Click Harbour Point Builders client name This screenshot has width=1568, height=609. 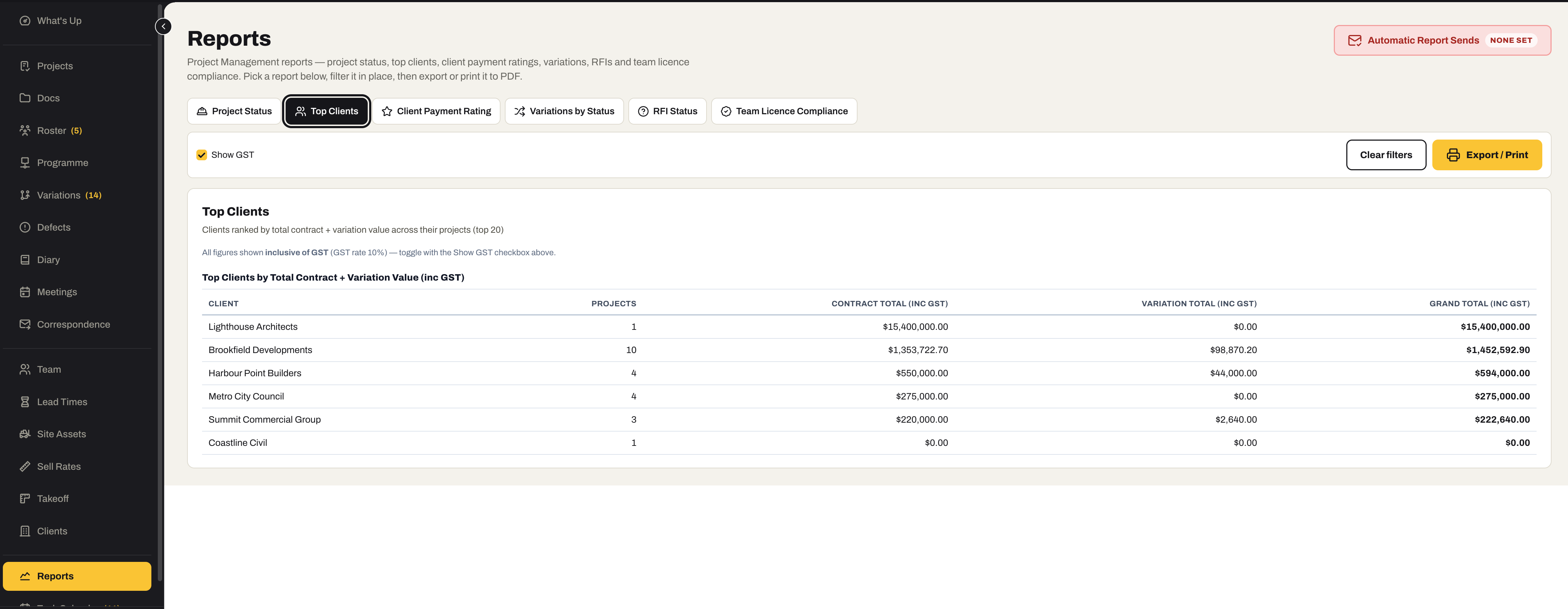(x=255, y=373)
